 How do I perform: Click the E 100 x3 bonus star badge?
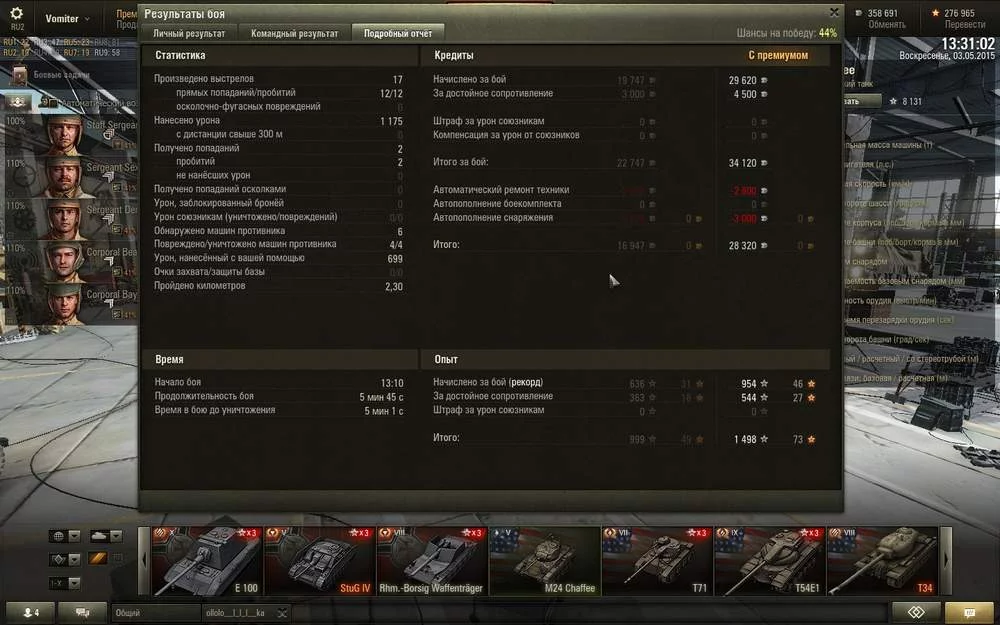coord(247,533)
